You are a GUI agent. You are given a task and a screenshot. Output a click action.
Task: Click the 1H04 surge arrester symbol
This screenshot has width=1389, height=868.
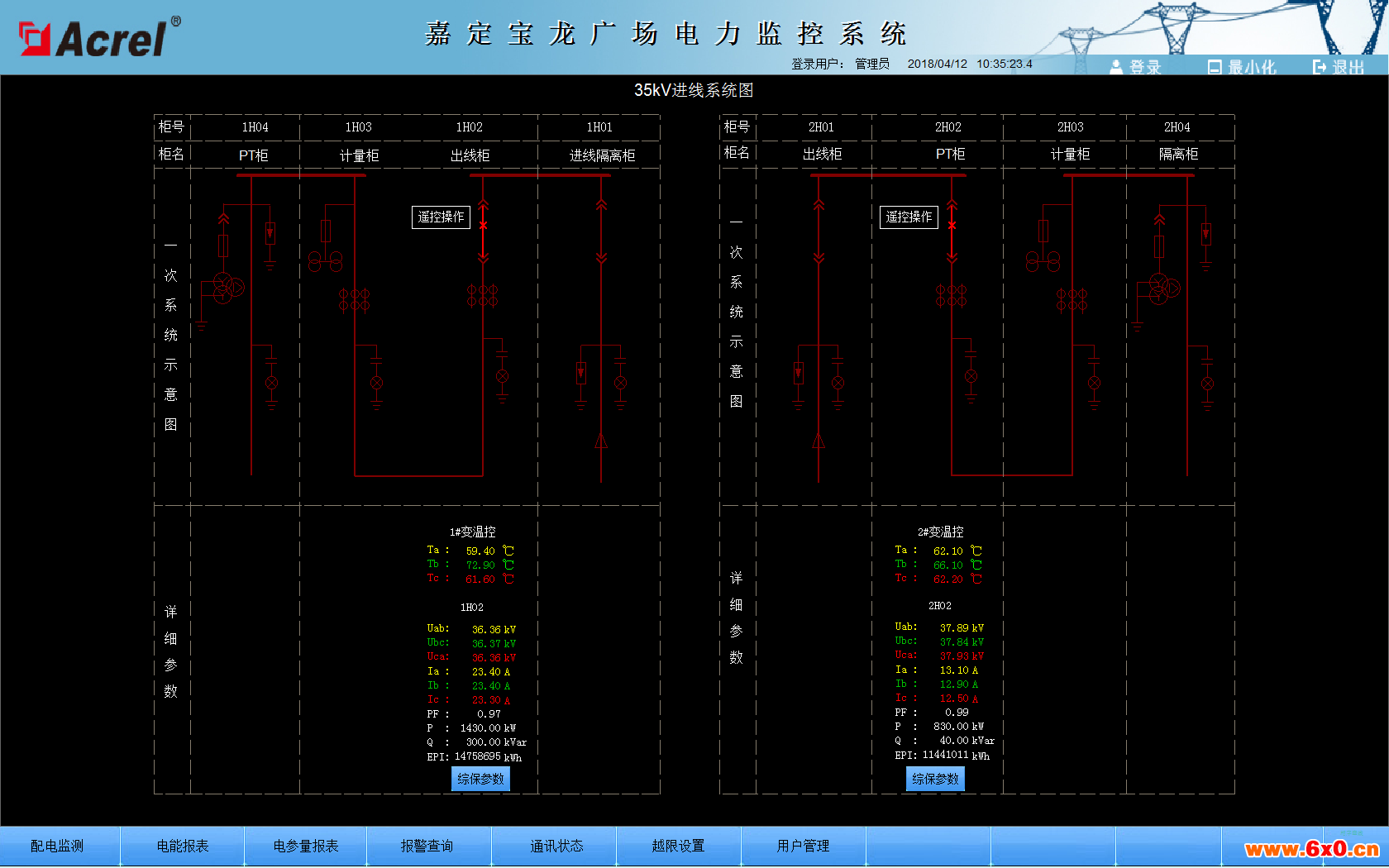[x=270, y=233]
